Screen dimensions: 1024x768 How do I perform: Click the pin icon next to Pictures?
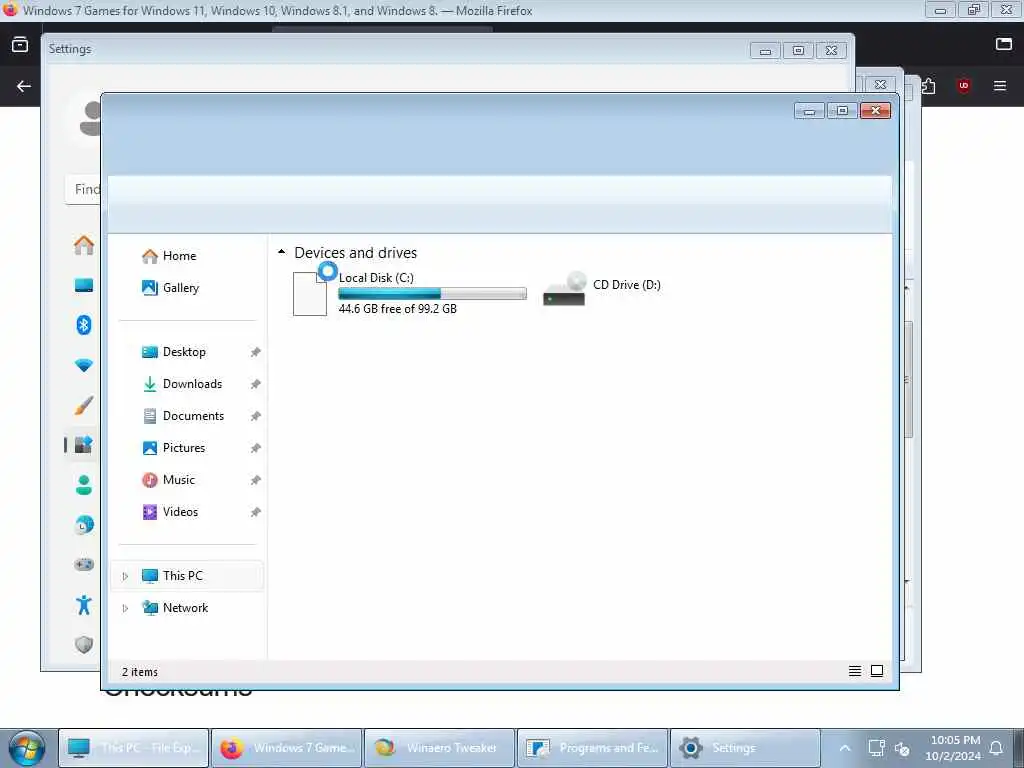click(x=255, y=448)
